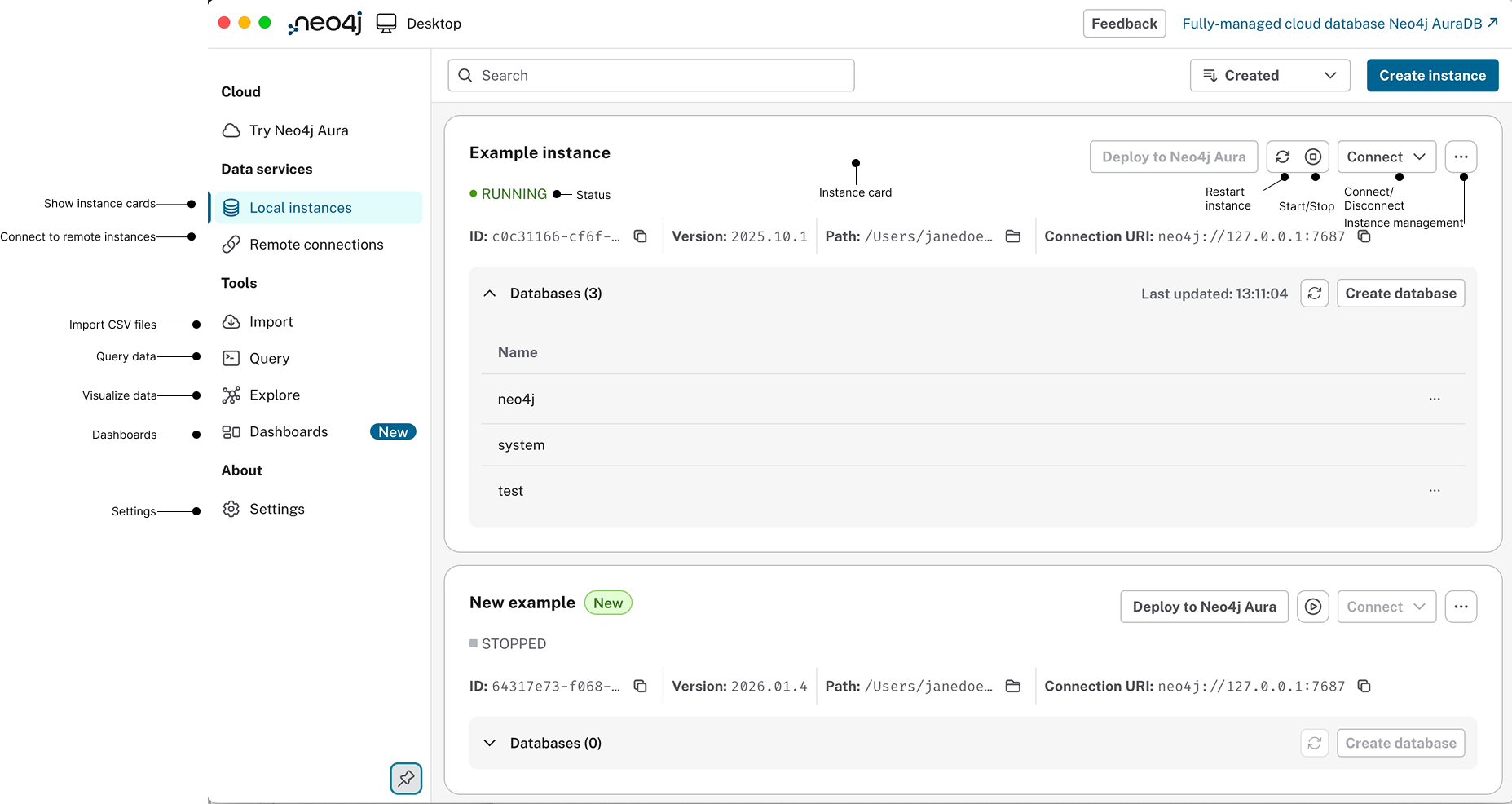Refresh the New example databases list
Image resolution: width=1512 pixels, height=804 pixels.
pos(1315,744)
